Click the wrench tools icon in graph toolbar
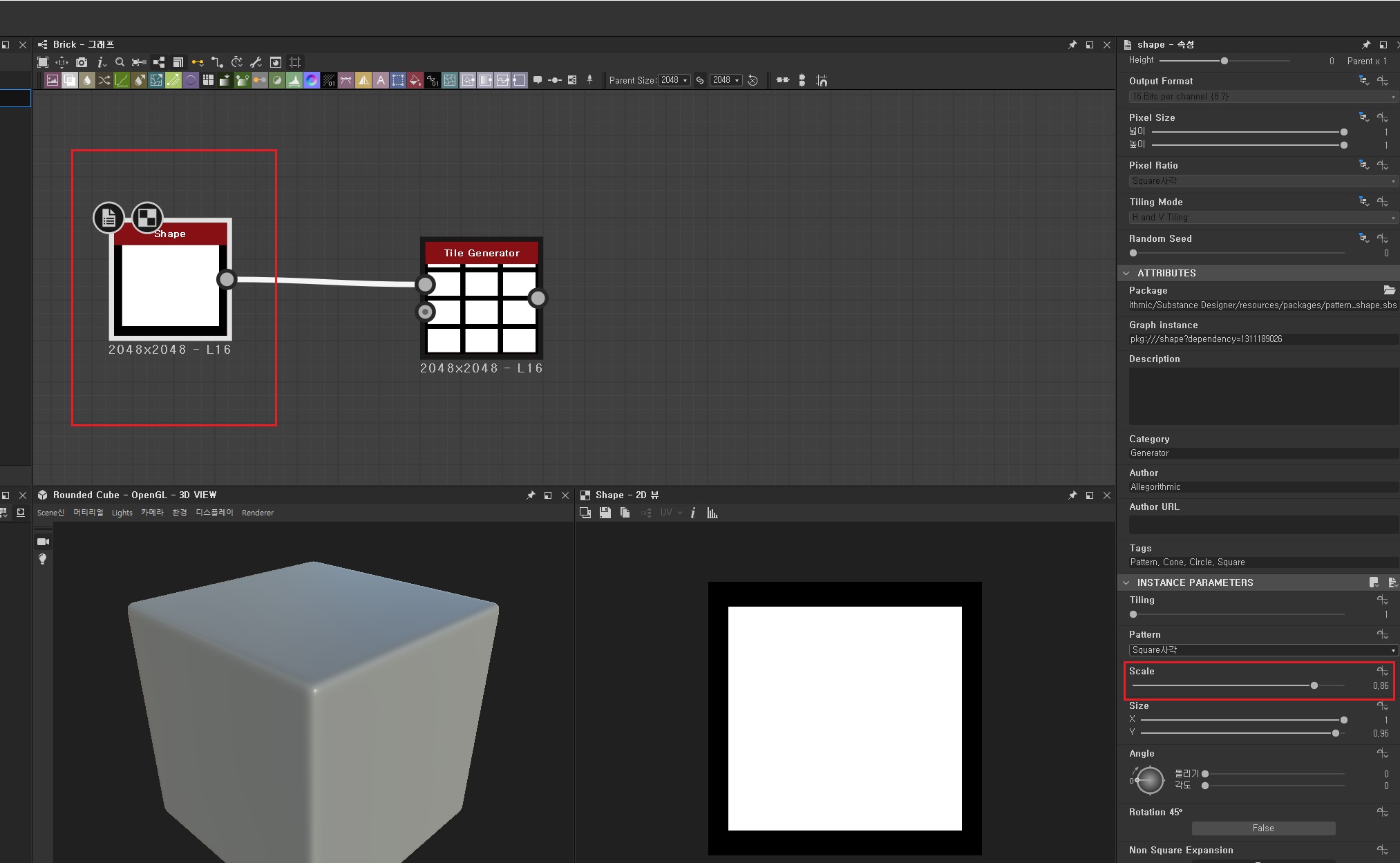Image resolution: width=1400 pixels, height=863 pixels. coord(256,62)
